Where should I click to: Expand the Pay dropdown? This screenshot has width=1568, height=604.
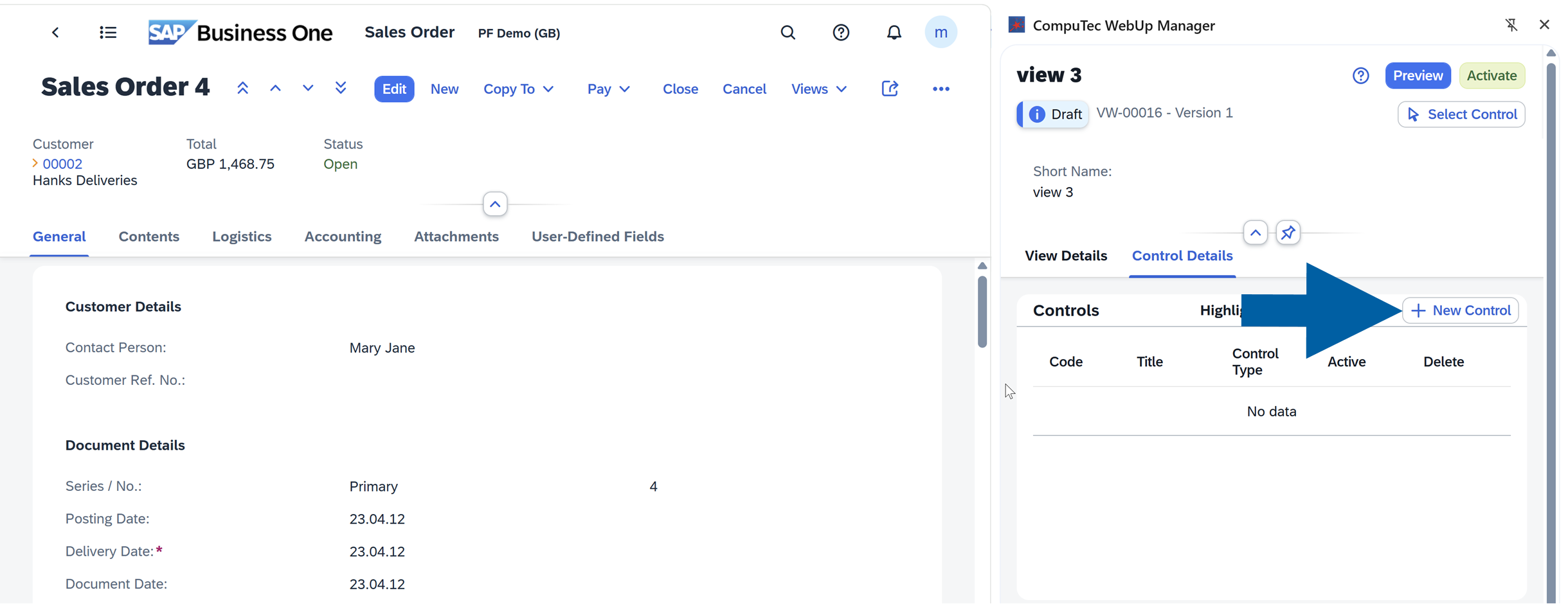pyautogui.click(x=608, y=89)
